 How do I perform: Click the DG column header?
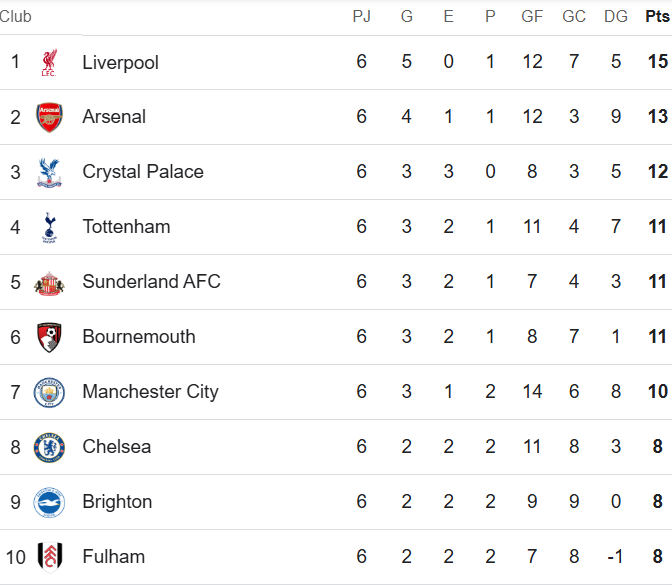click(616, 16)
